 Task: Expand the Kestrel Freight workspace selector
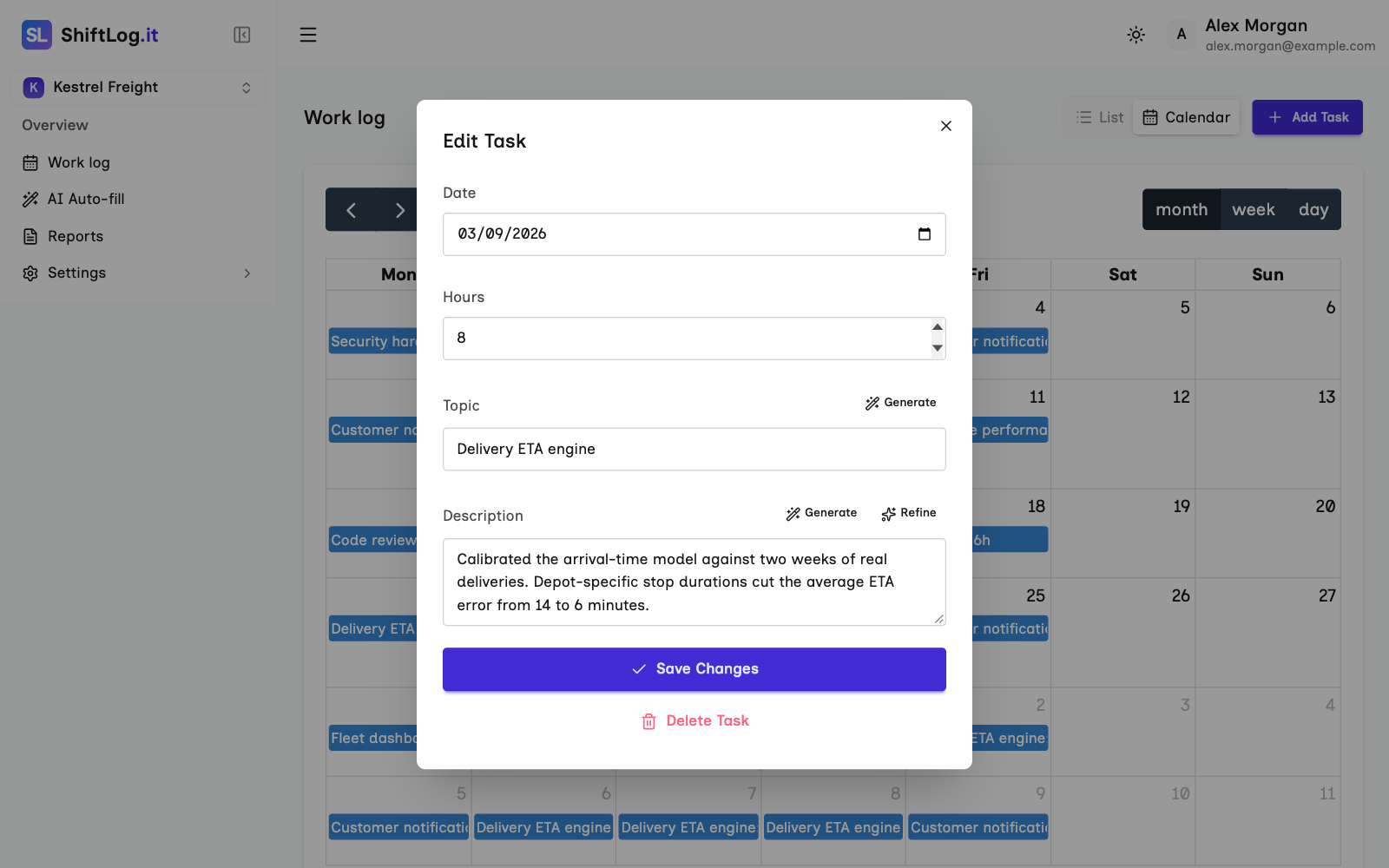[x=139, y=88]
